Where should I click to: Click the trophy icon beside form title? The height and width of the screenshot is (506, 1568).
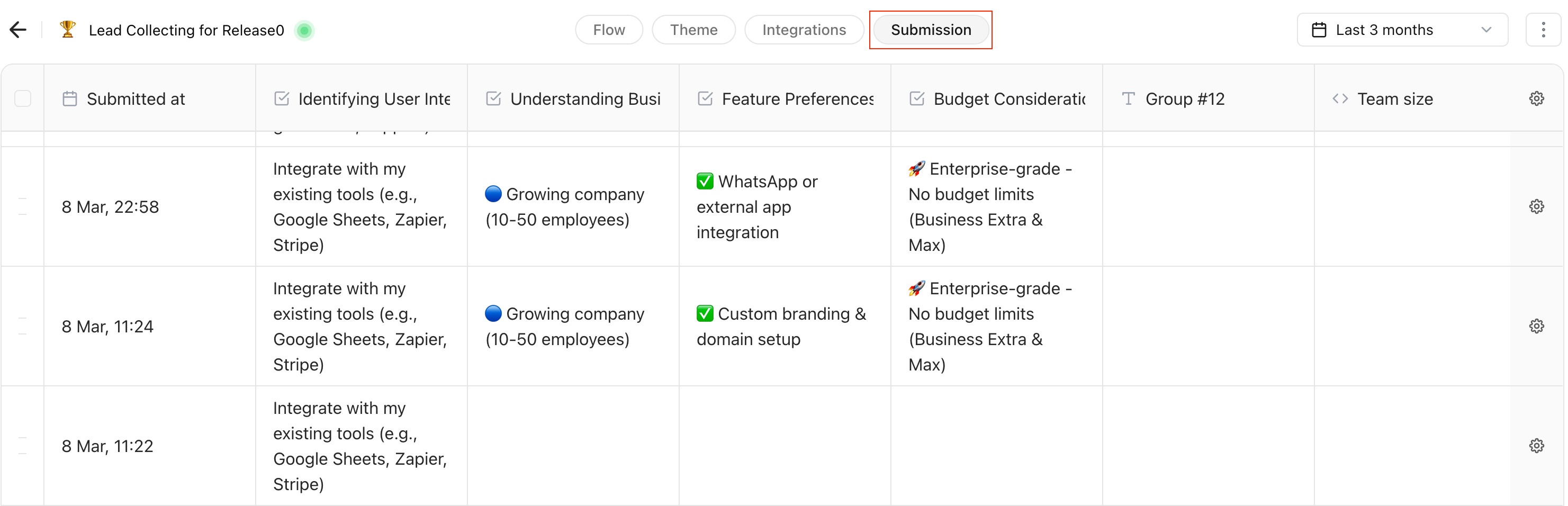click(x=68, y=29)
